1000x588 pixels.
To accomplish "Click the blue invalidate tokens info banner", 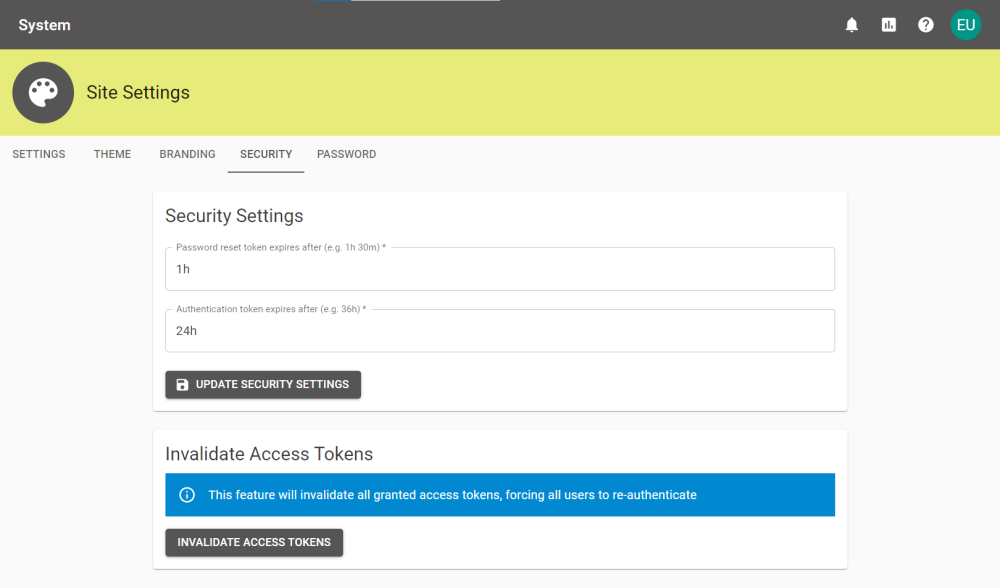I will point(500,495).
